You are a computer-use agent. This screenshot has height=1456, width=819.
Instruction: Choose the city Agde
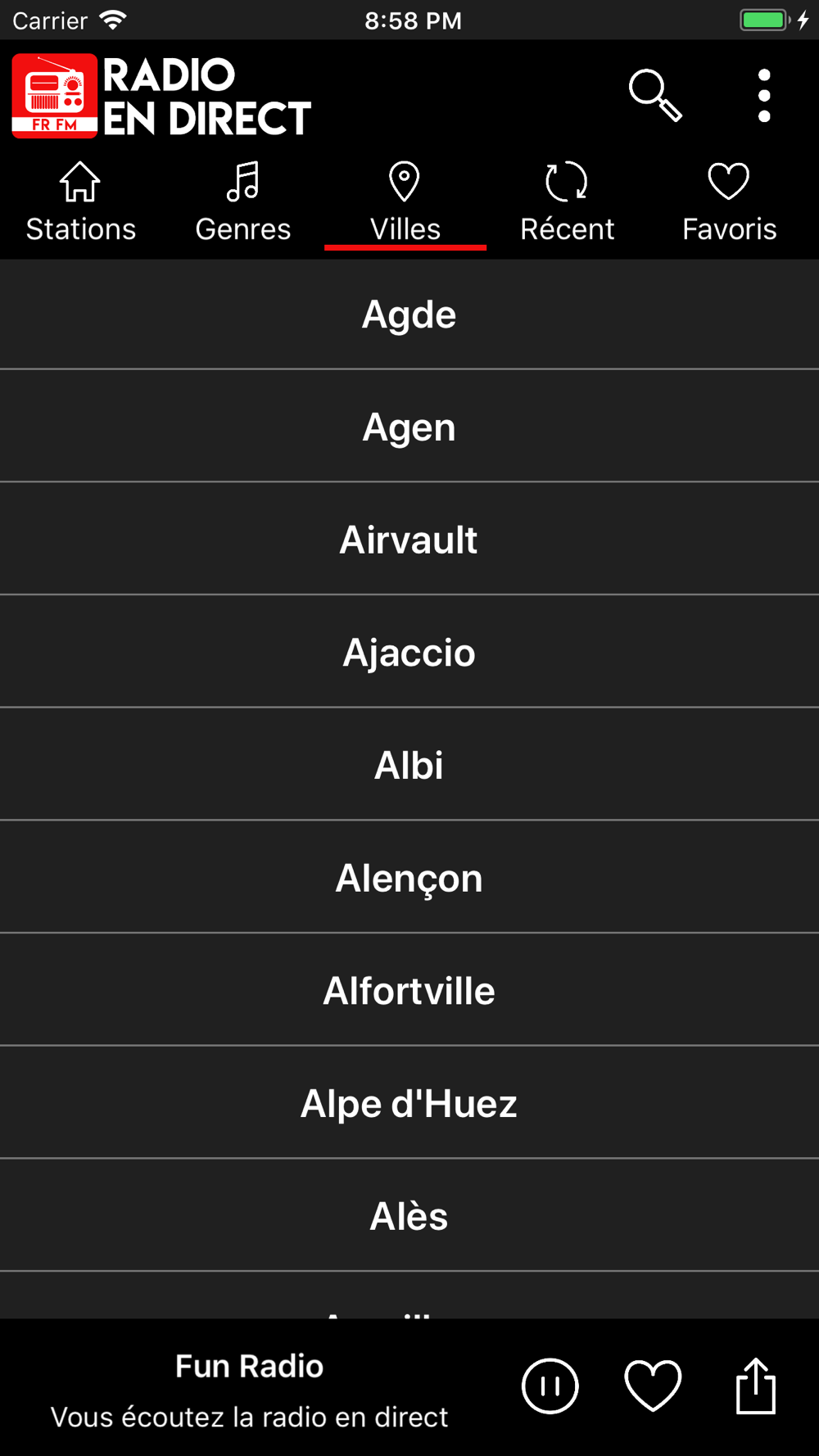(x=409, y=314)
